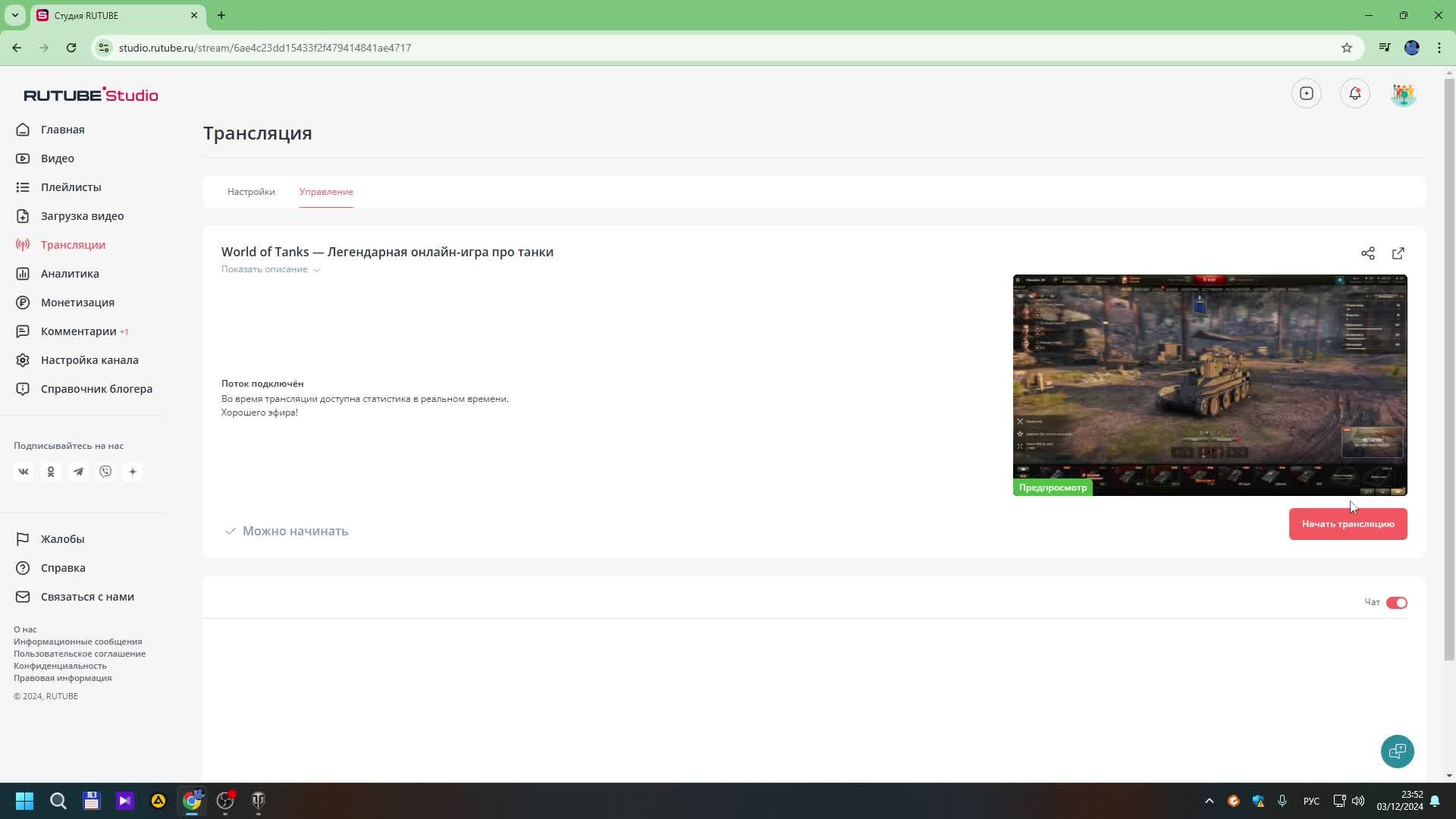Click the page vertical scrollbar
1456x819 pixels.
click(x=1450, y=369)
